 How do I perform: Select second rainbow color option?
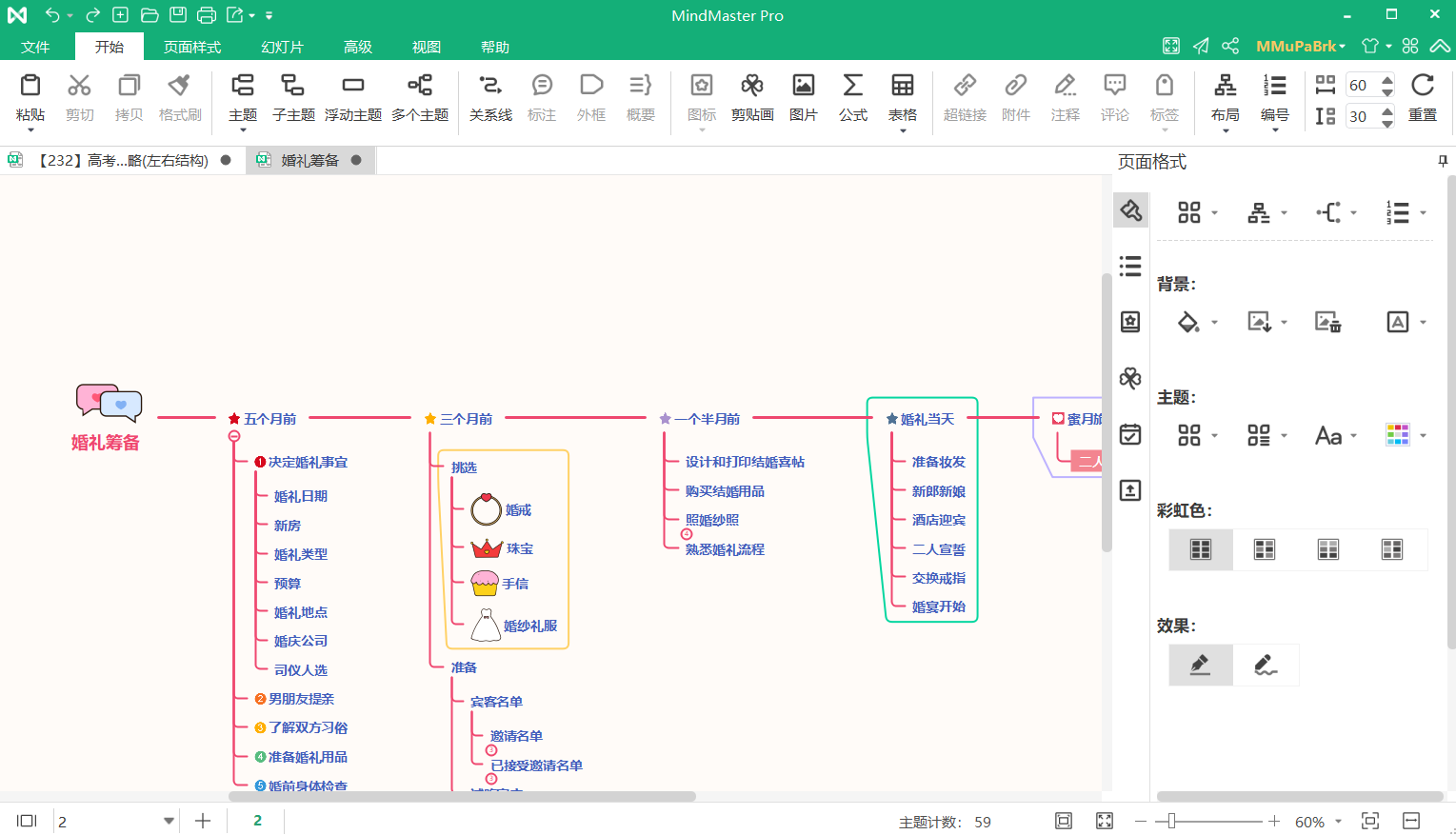1265,549
